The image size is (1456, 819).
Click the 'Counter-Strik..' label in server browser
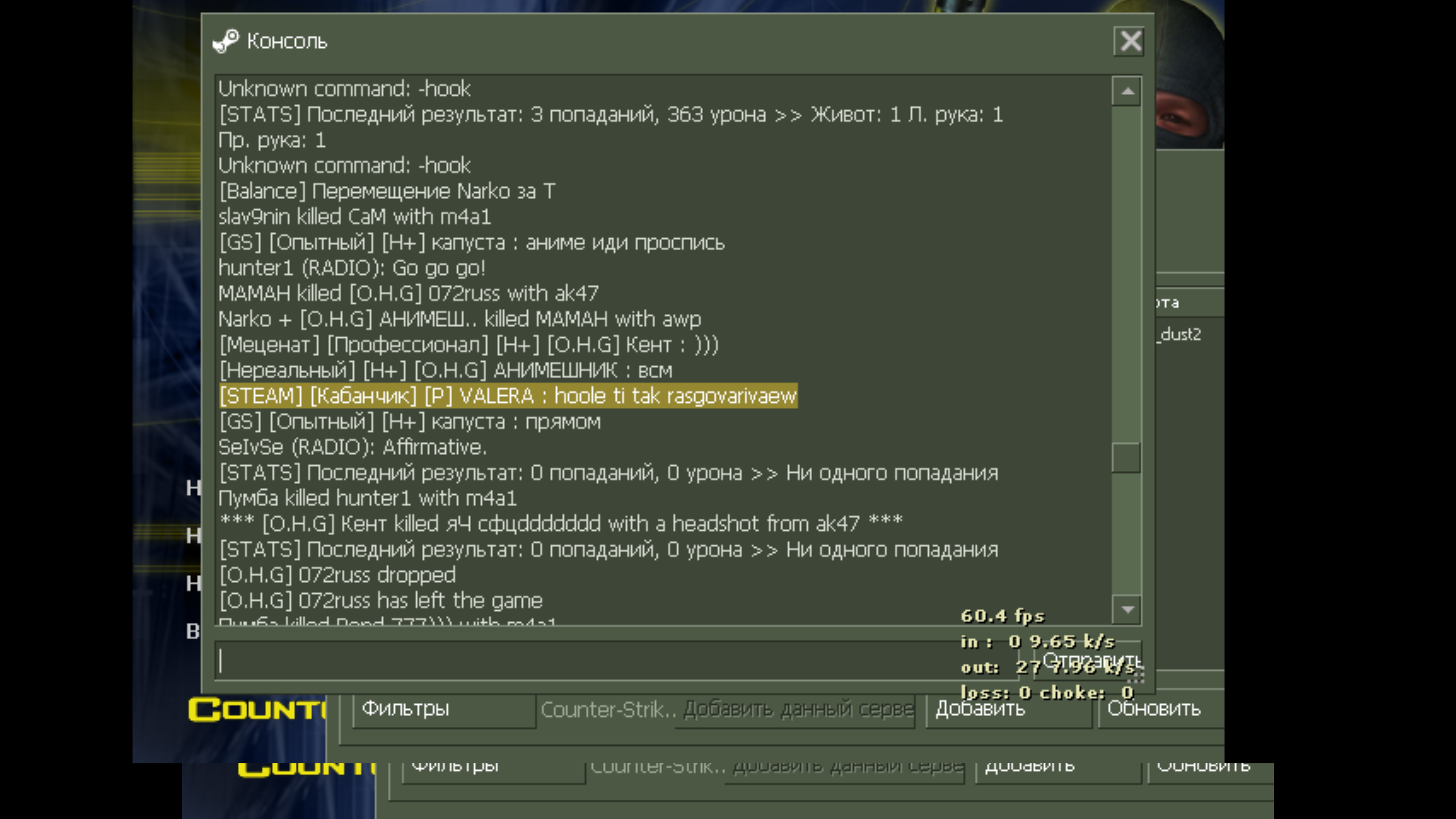point(608,710)
